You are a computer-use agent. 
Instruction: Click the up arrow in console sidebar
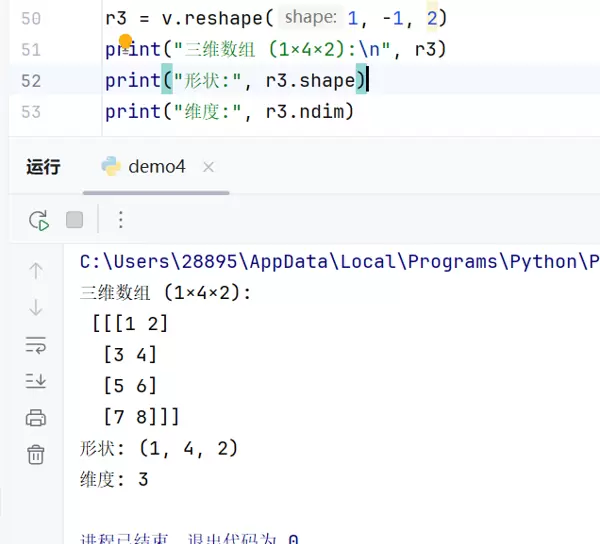(36, 270)
